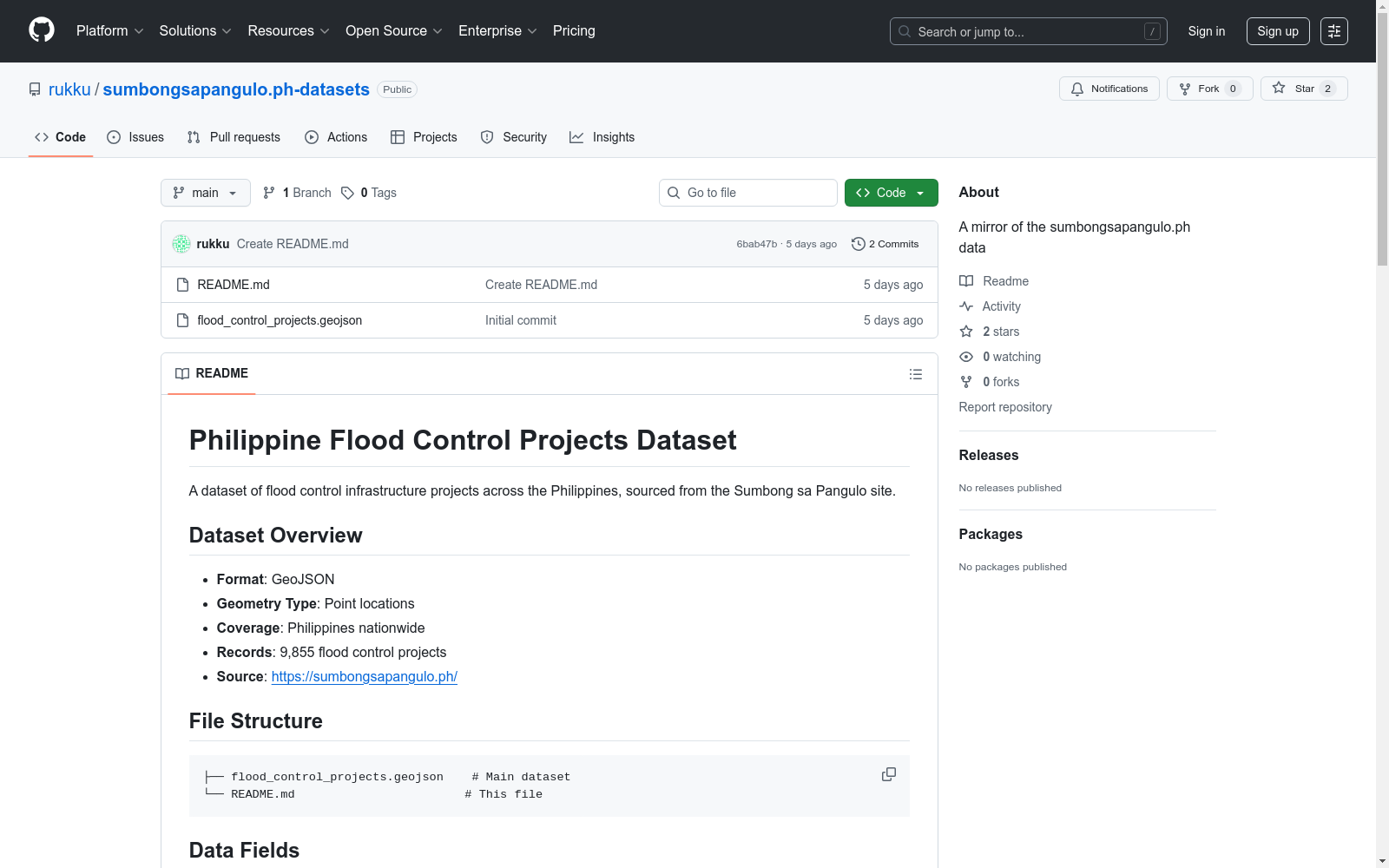This screenshot has height=868, width=1389.
Task: Open the Resources dropdown menu
Action: 288,31
